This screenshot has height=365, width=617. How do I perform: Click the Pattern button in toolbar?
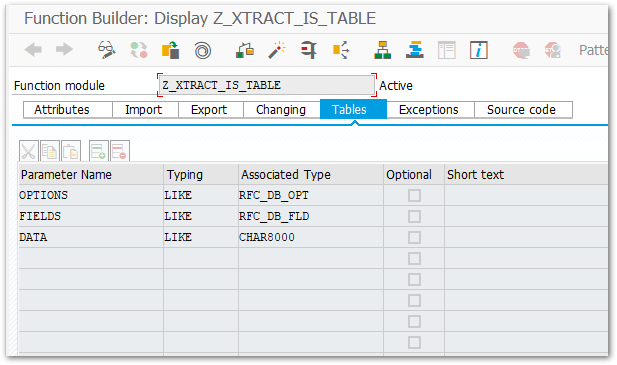(593, 50)
